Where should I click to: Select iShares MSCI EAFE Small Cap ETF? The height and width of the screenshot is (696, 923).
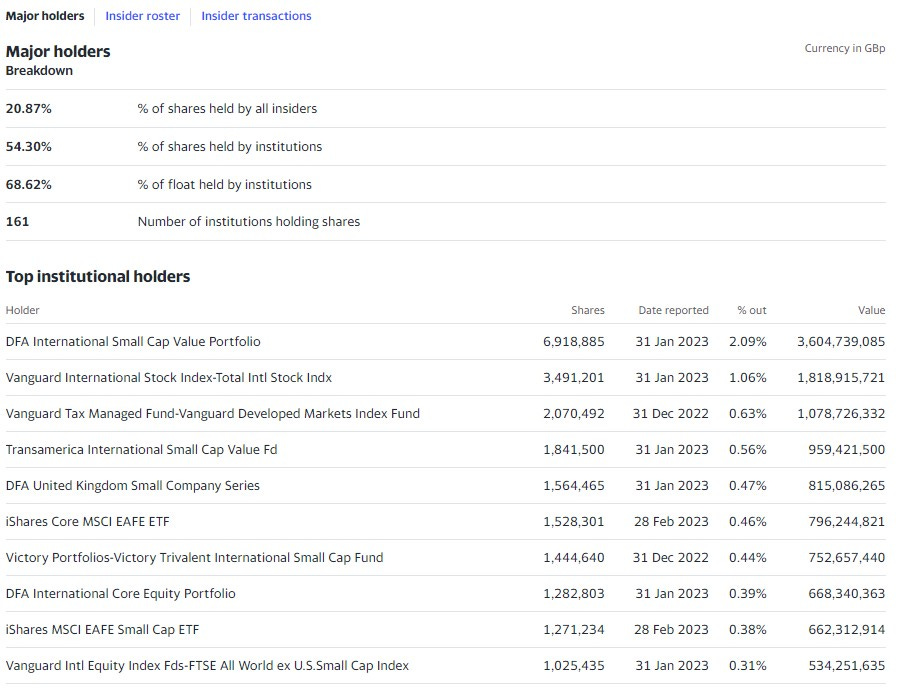click(x=102, y=629)
